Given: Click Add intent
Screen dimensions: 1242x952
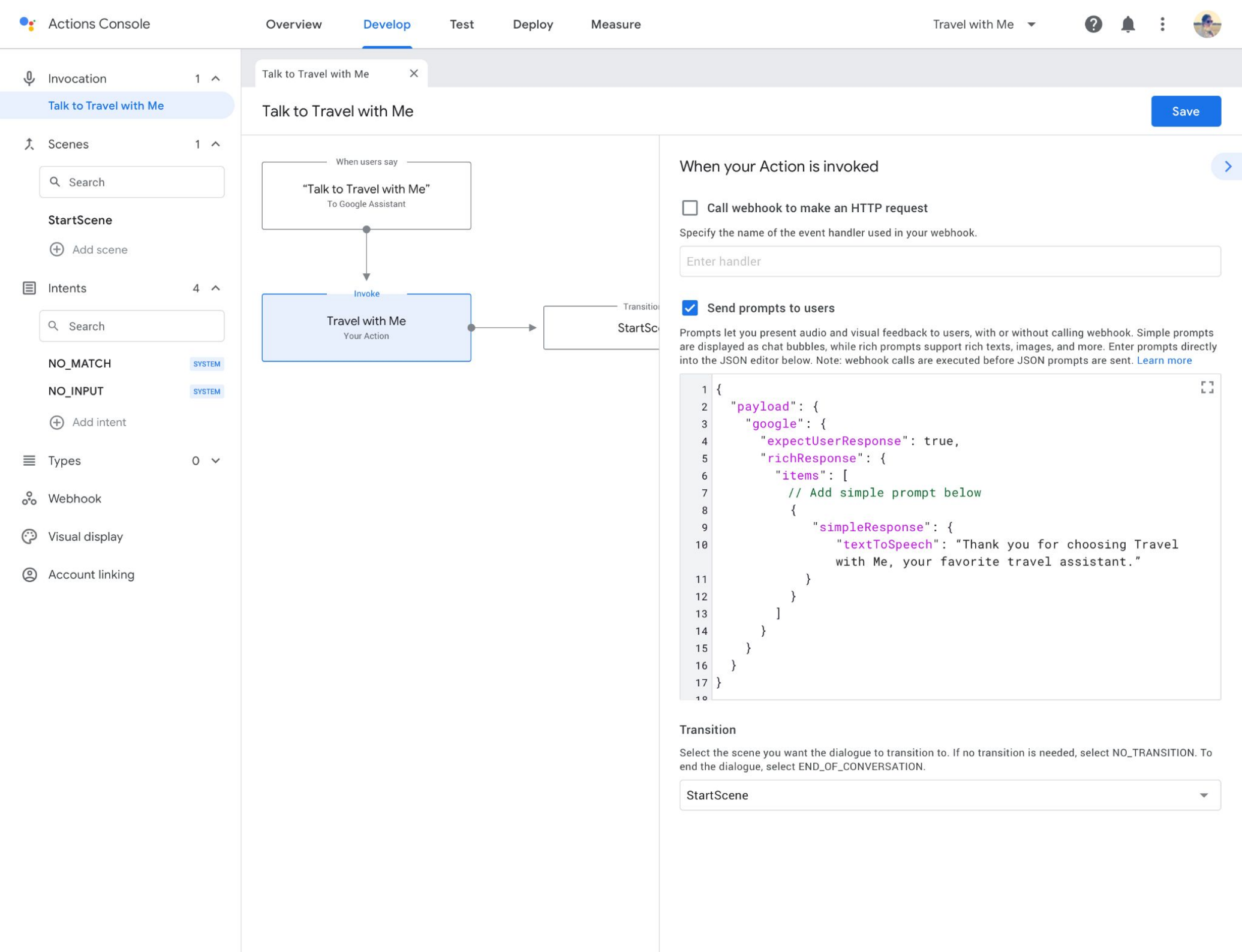Looking at the screenshot, I should 99,422.
